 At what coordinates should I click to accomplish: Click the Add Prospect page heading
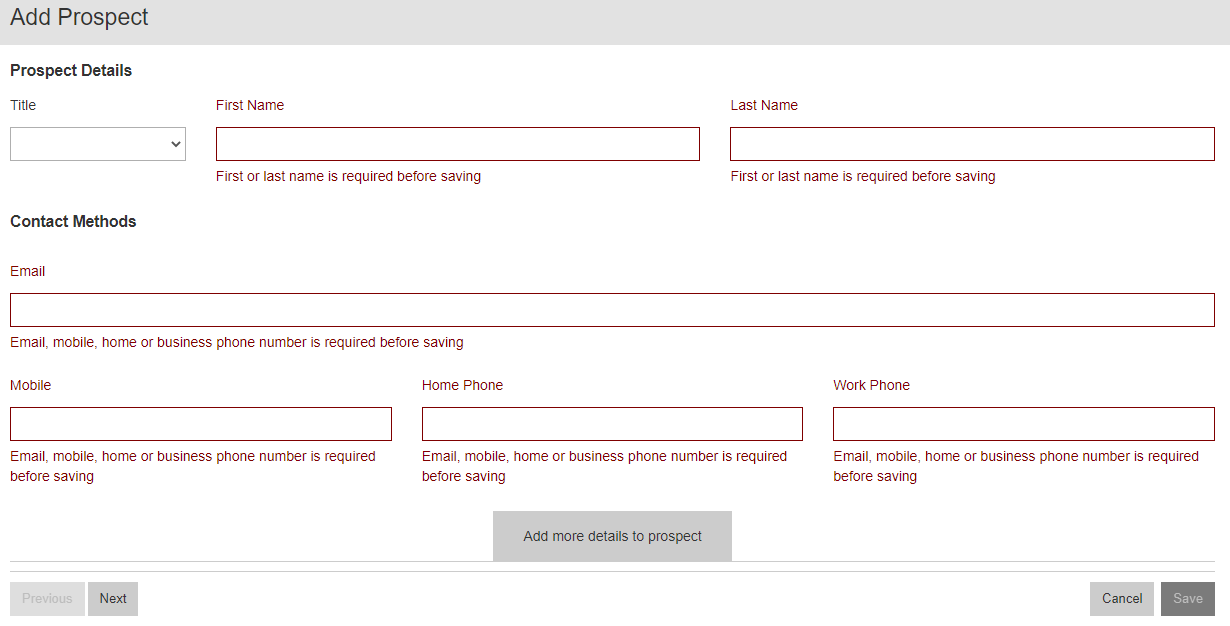coord(79,18)
